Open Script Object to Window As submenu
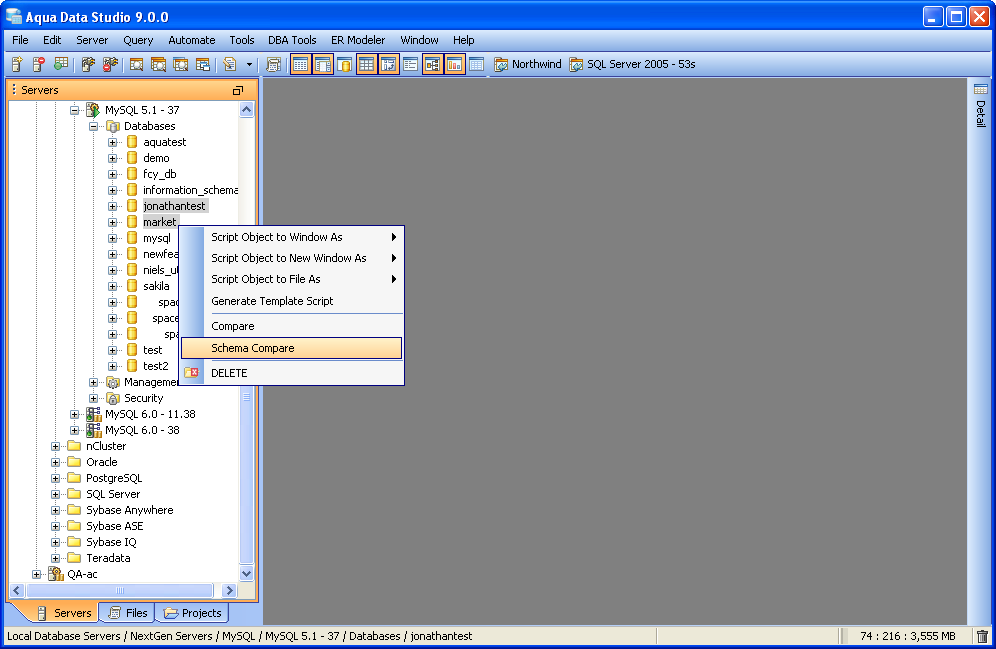996x649 pixels. point(292,237)
